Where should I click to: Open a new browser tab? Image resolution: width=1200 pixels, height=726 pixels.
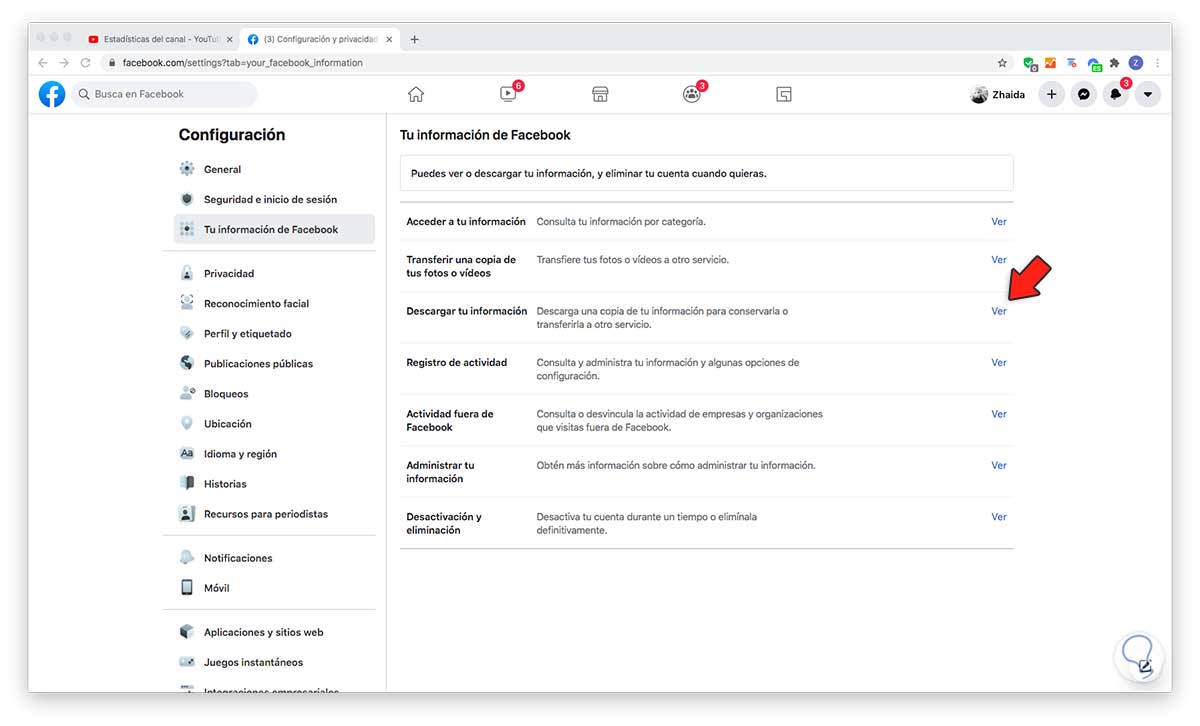414,39
